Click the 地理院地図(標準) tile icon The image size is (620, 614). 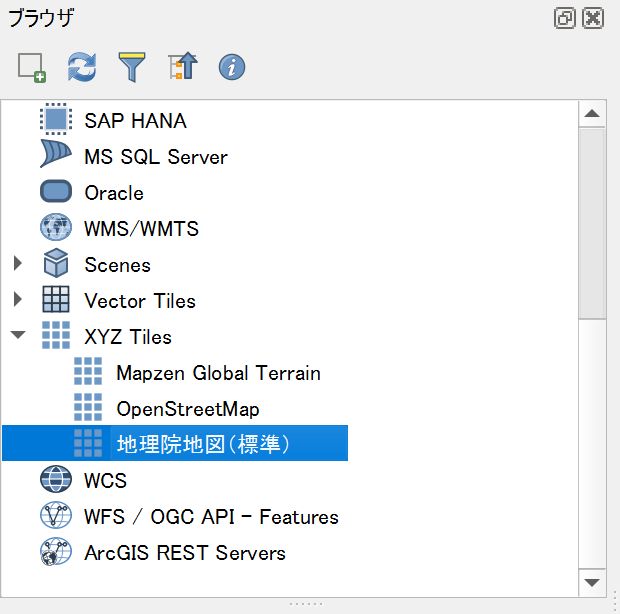click(88, 443)
